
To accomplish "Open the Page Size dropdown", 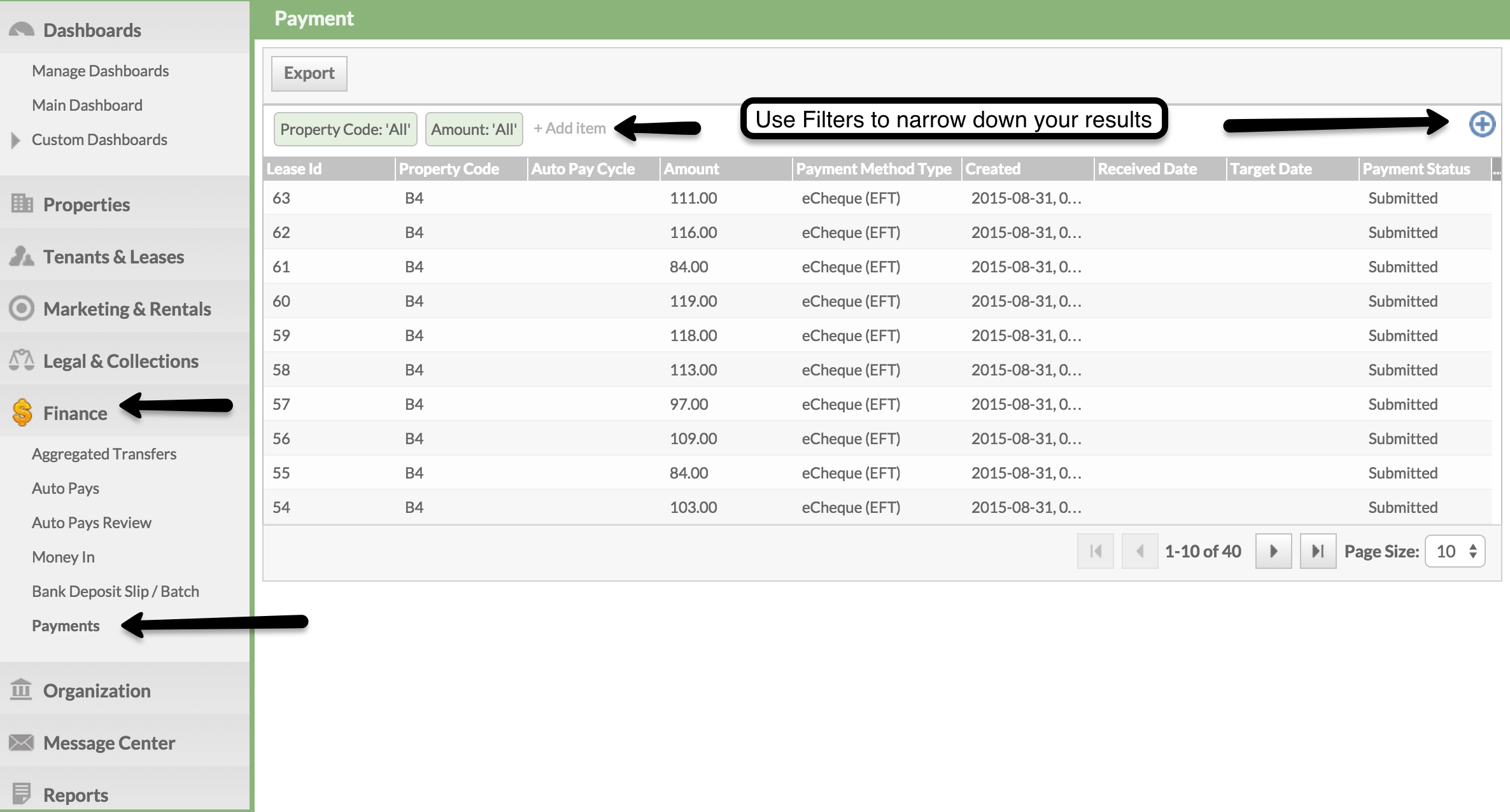I will click(x=1455, y=551).
